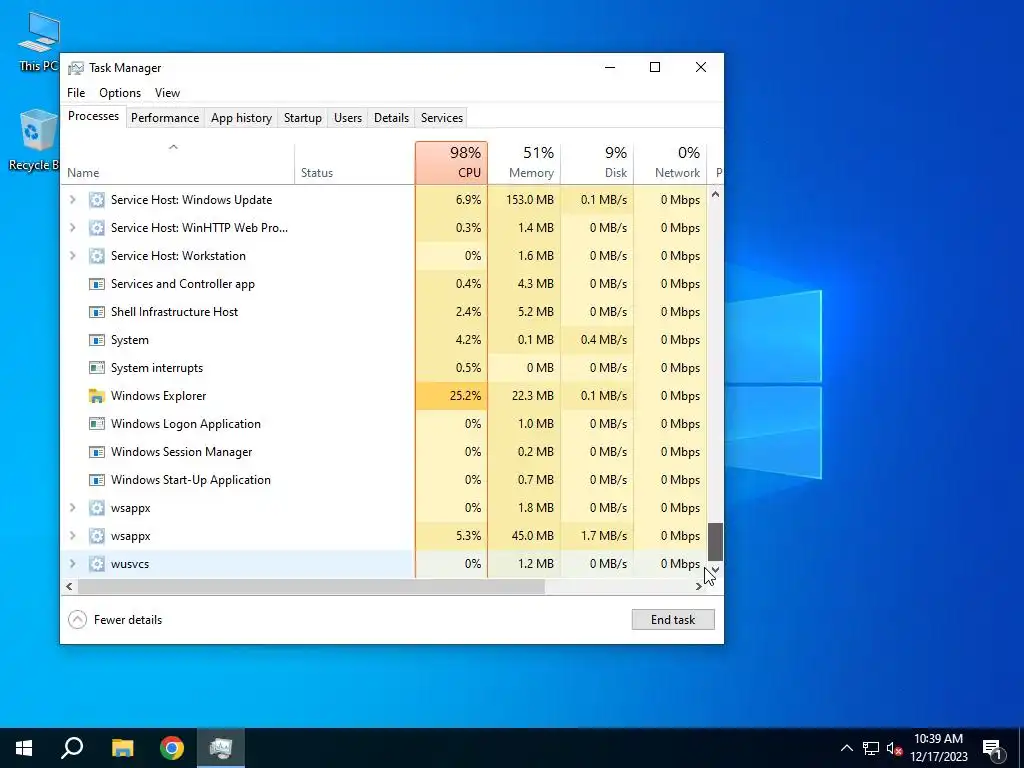Click the wusvcs gear icon

(x=97, y=564)
